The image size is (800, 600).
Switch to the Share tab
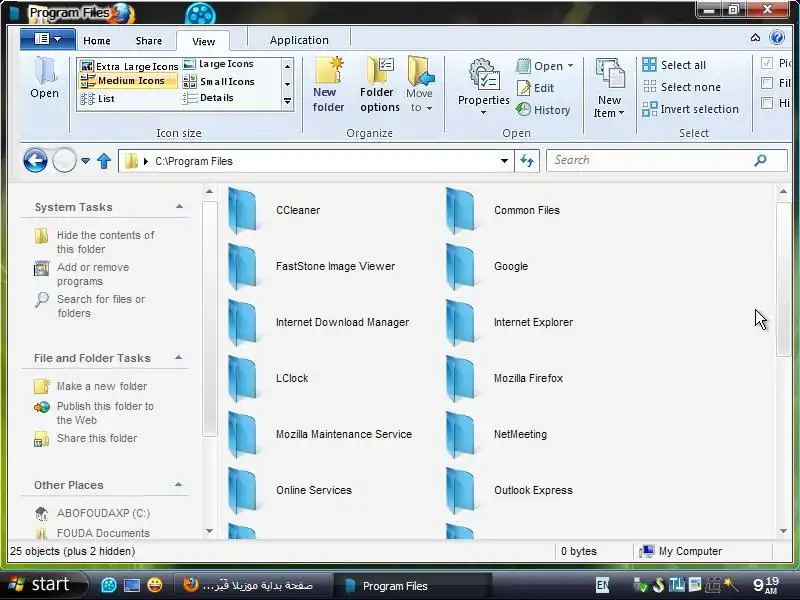coord(148,41)
